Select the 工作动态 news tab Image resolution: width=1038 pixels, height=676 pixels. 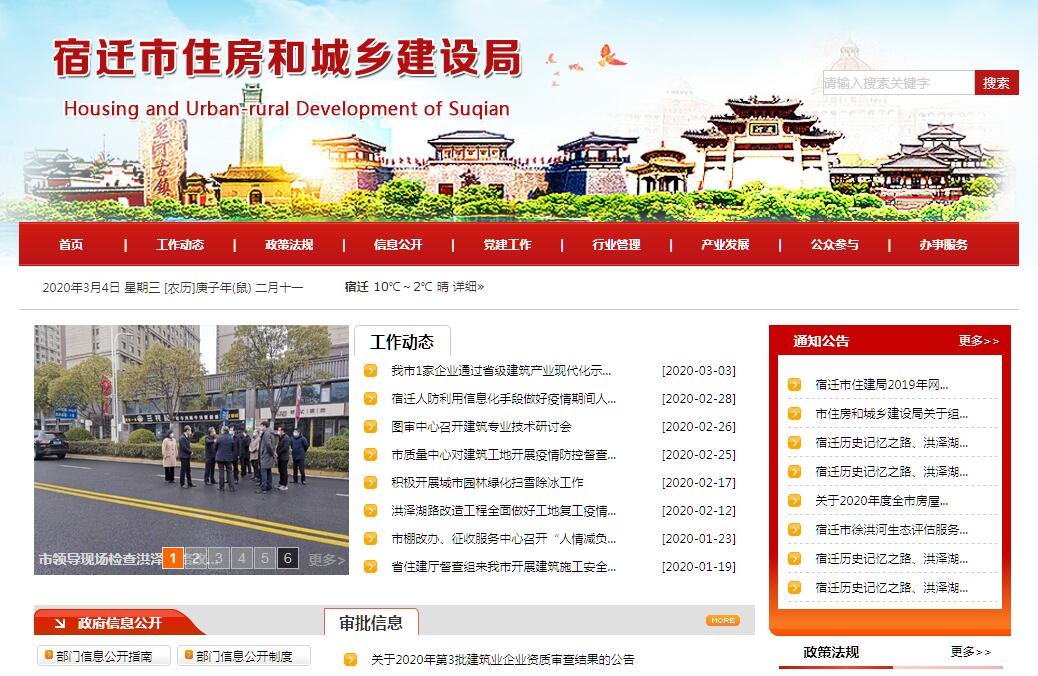[402, 342]
